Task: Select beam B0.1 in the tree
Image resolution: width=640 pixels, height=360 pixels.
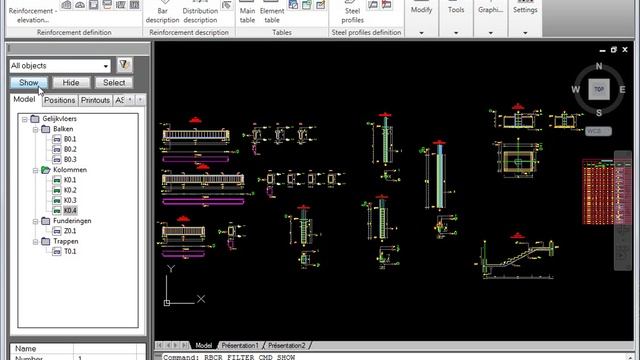Action: [x=70, y=139]
